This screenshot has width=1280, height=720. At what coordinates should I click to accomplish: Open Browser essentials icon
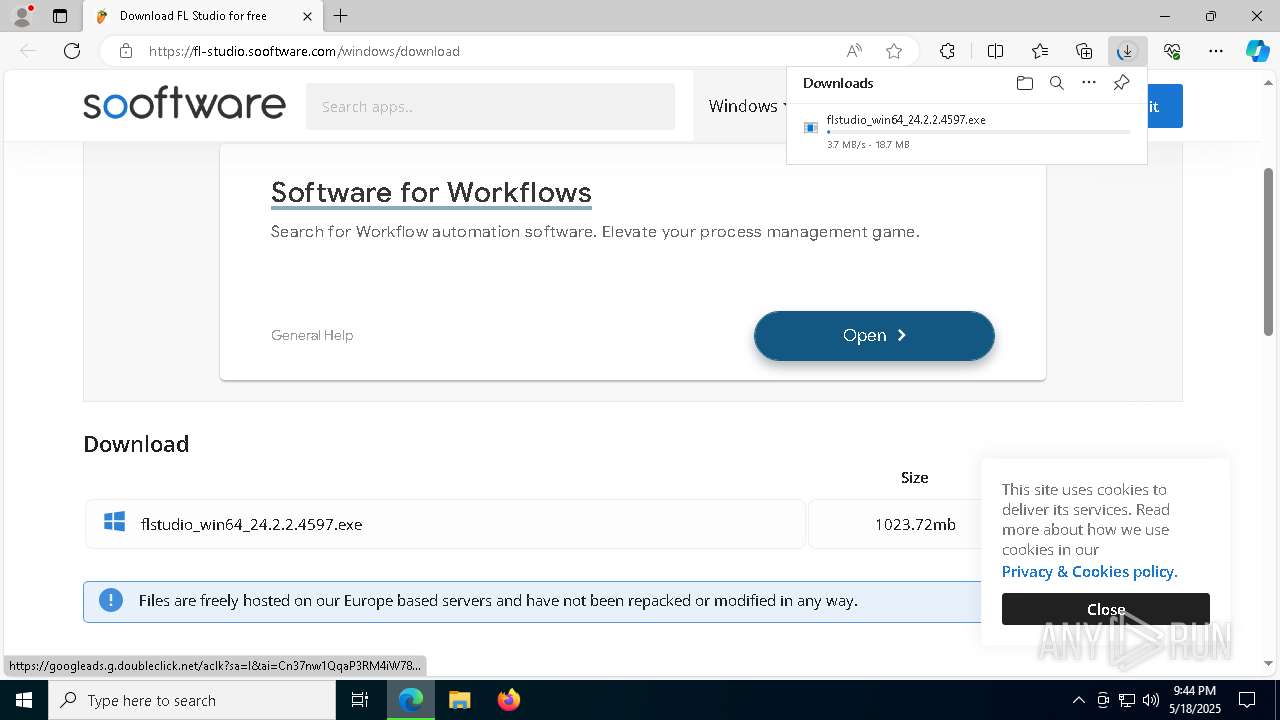(1172, 51)
